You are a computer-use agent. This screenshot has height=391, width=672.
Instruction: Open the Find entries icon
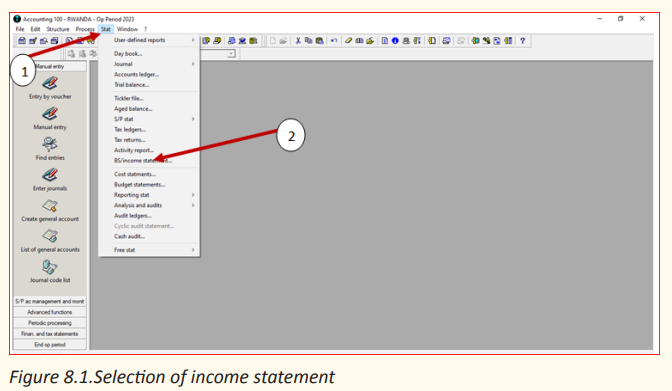(x=50, y=144)
